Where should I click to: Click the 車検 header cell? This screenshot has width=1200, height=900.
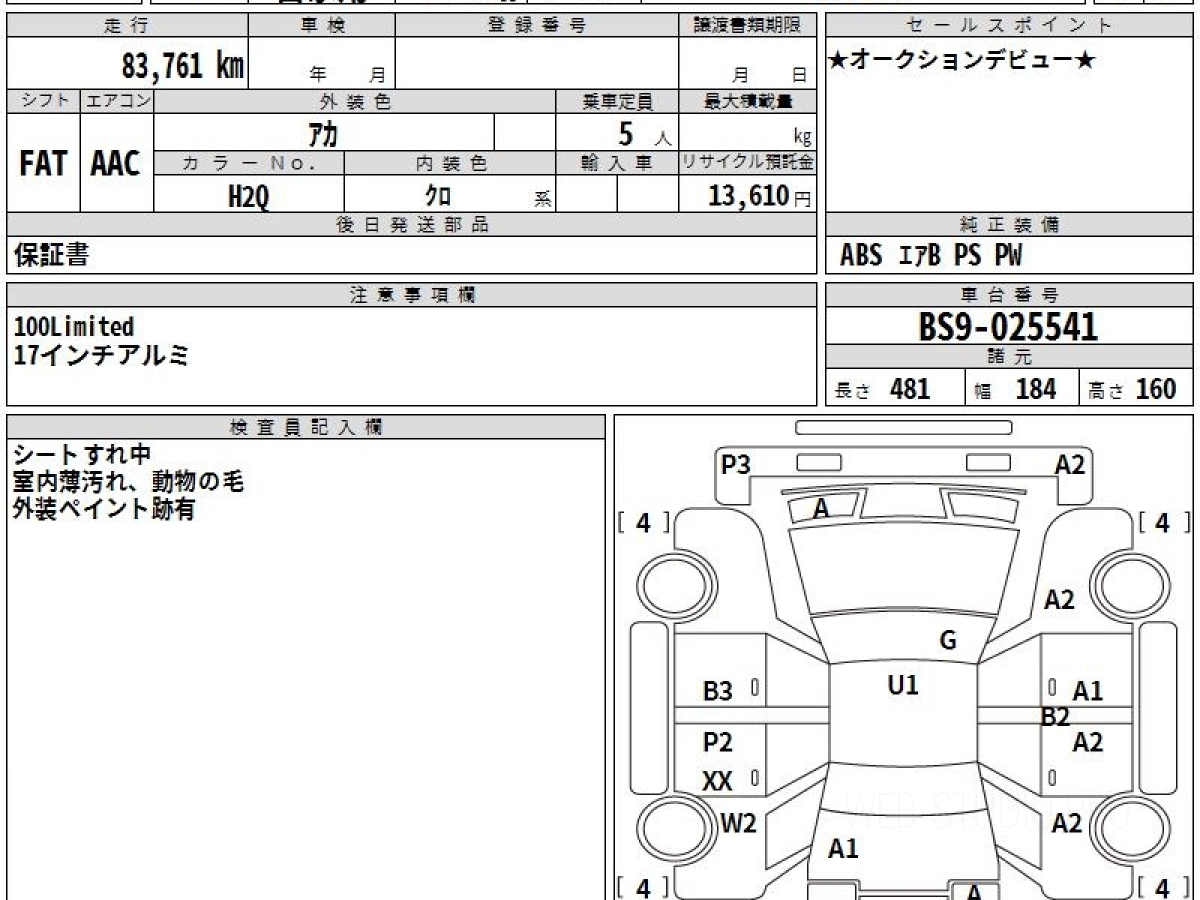(x=322, y=27)
